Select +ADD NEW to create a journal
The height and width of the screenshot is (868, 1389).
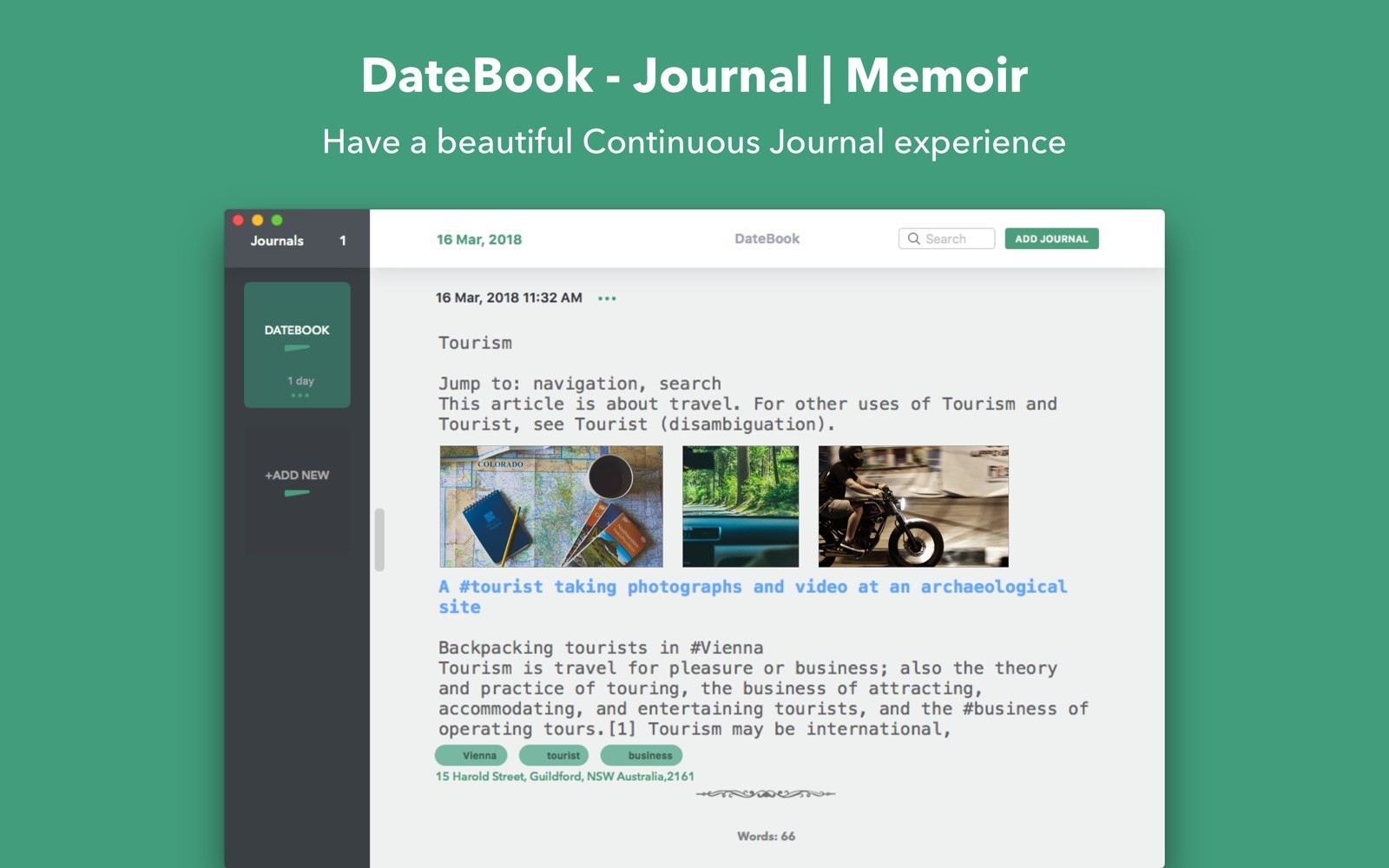pos(297,475)
